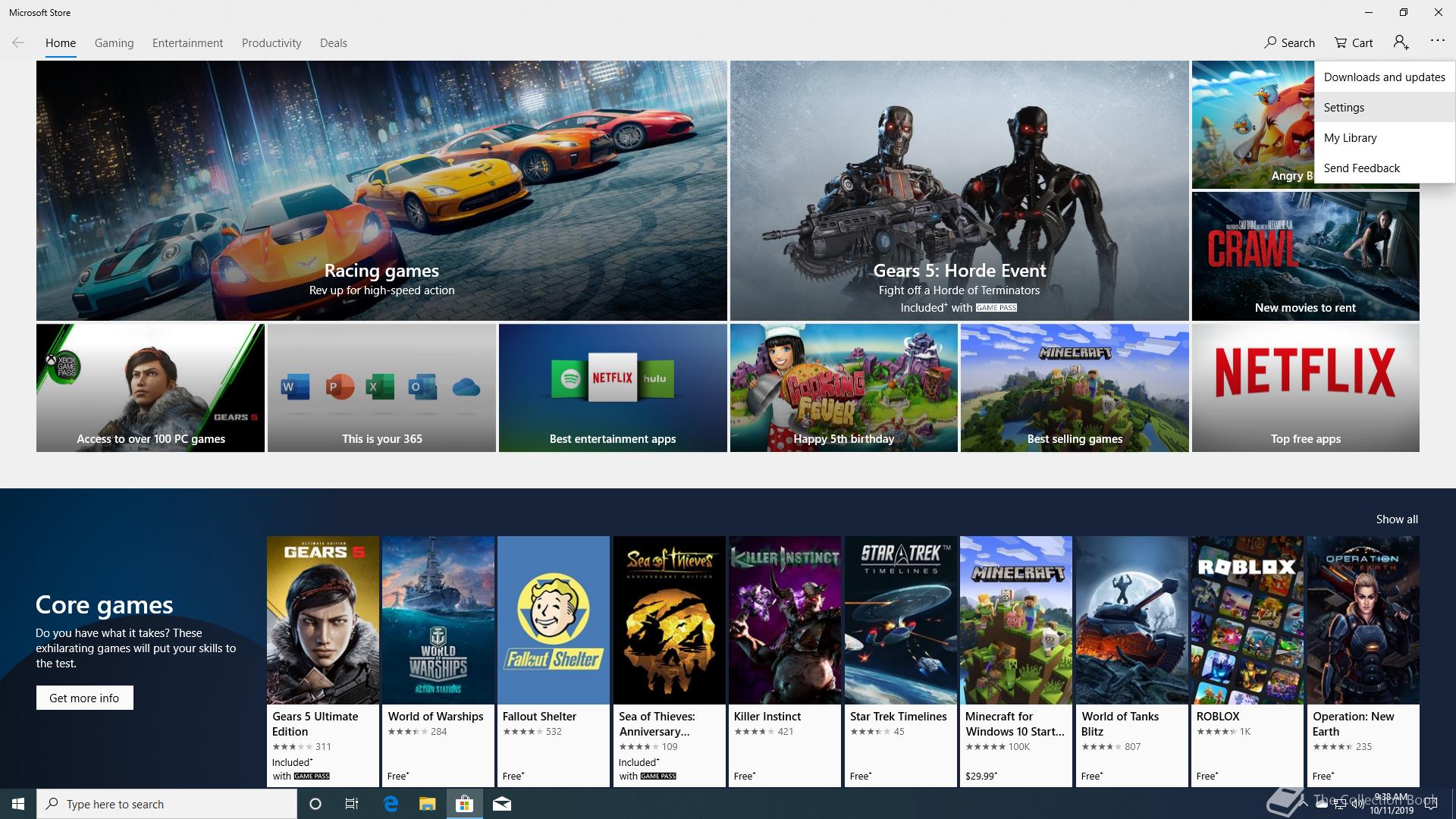Open File Explorer from taskbar
This screenshot has width=1456, height=819.
[428, 804]
